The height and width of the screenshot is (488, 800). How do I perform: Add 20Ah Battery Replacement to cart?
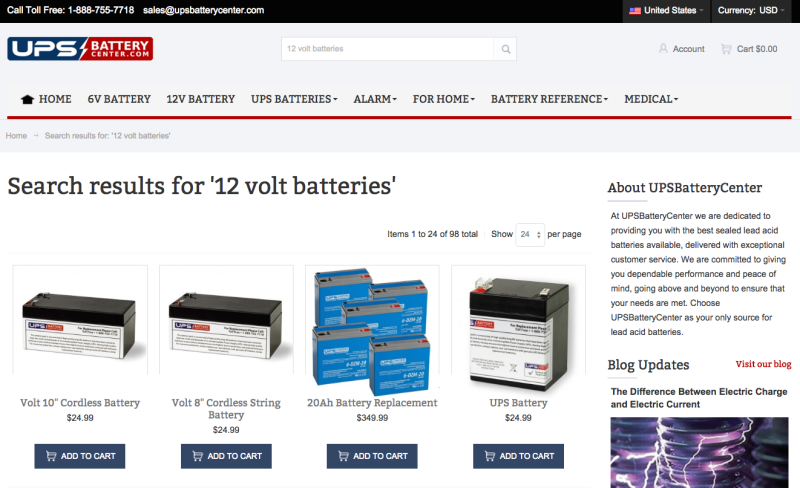pyautogui.click(x=372, y=456)
